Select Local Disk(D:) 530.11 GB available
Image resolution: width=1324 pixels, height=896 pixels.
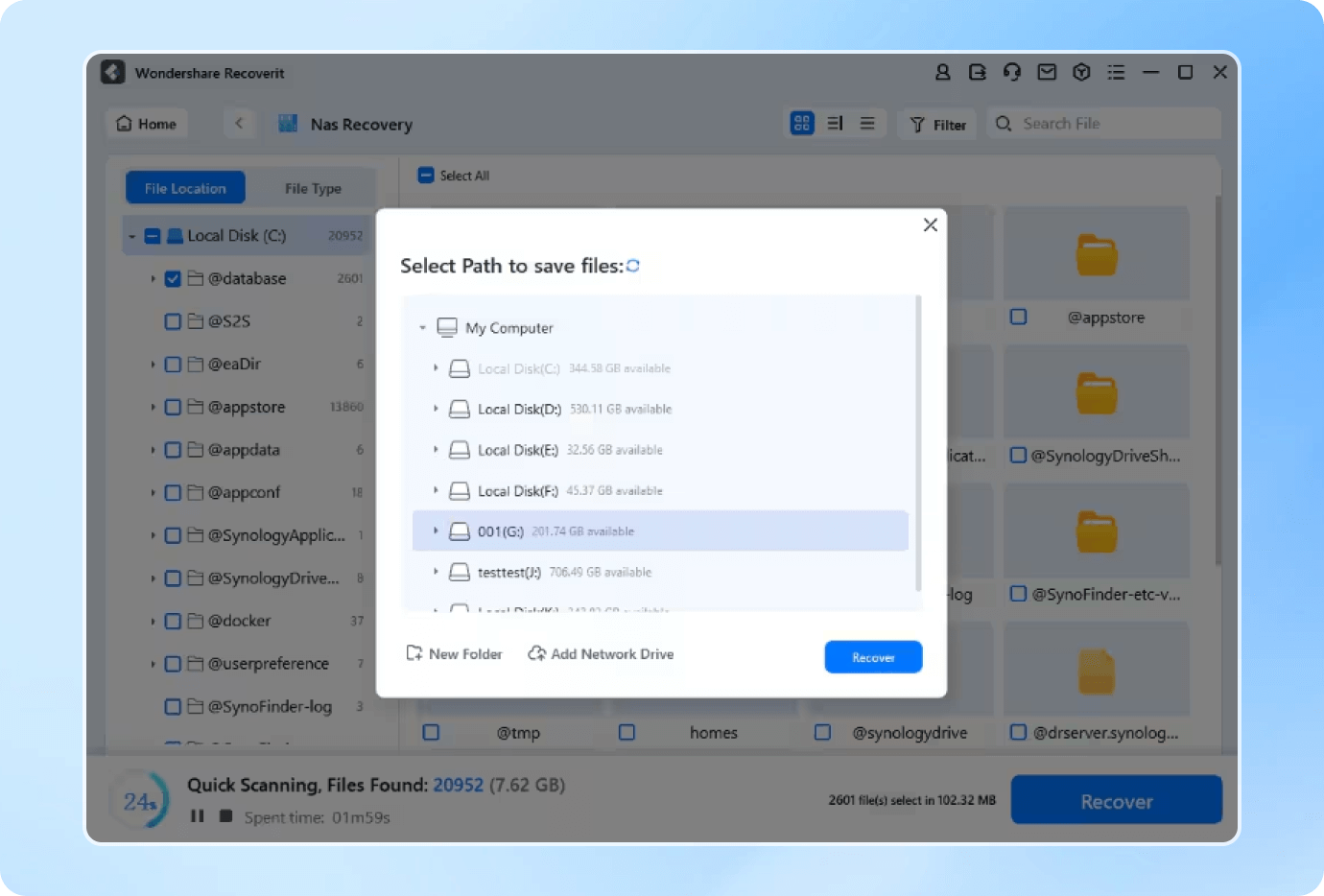point(660,409)
